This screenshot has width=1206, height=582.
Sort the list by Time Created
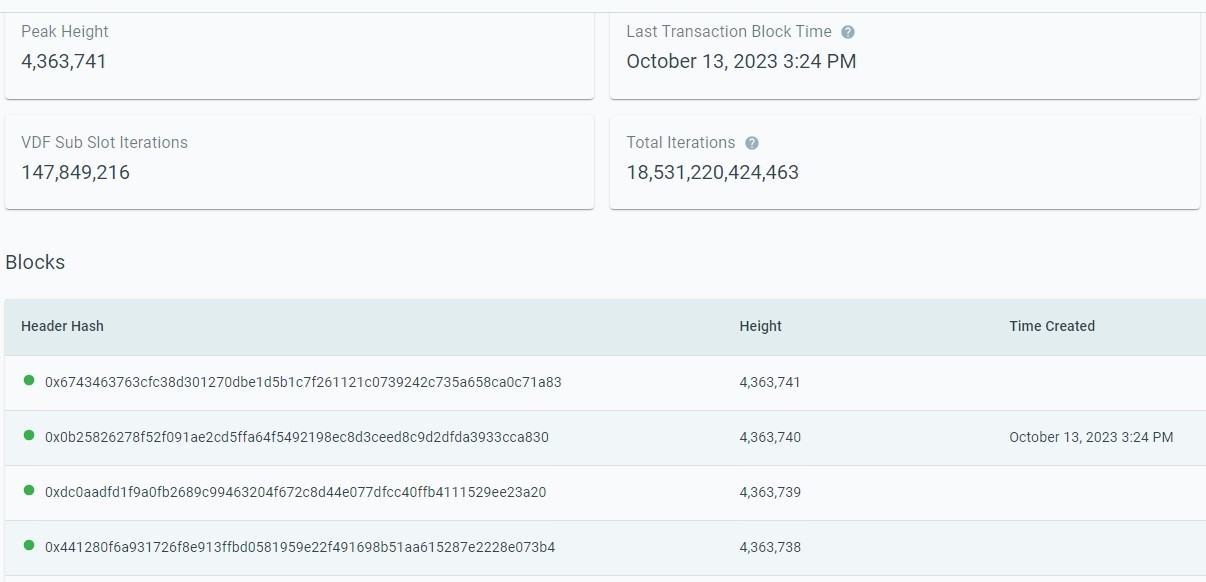pyautogui.click(x=1050, y=326)
